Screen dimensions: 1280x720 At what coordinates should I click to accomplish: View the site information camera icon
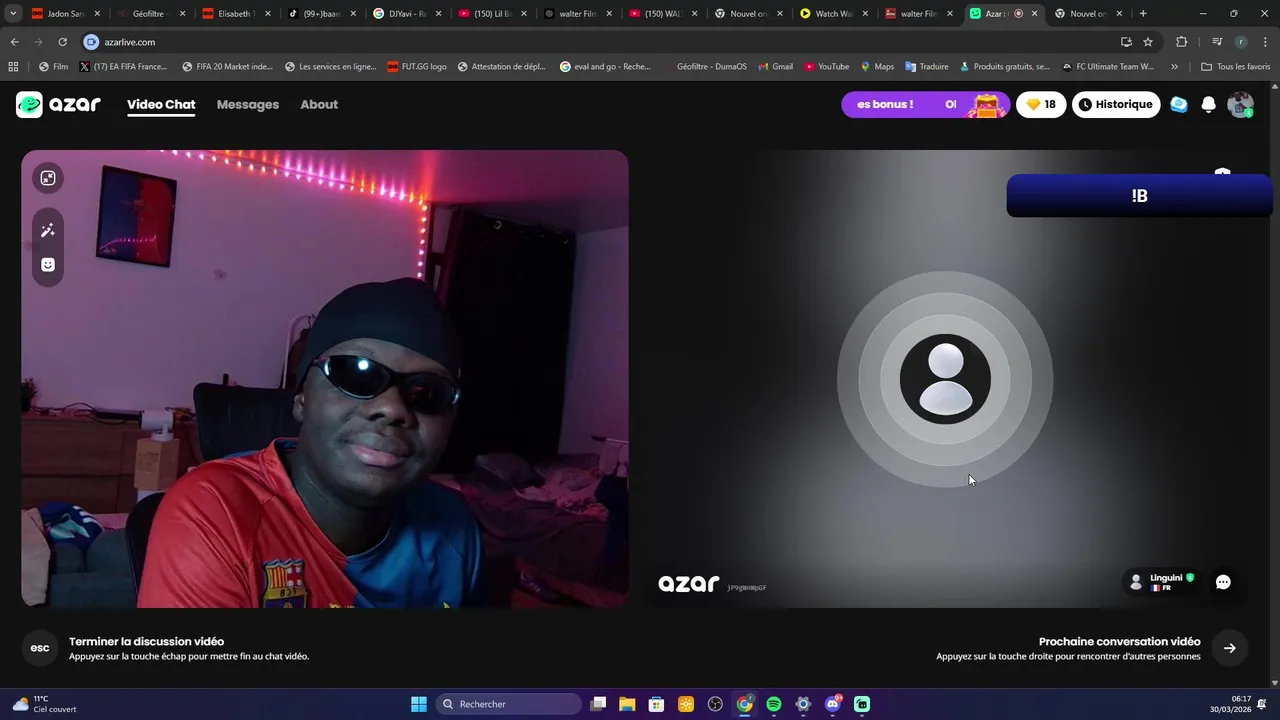91,42
